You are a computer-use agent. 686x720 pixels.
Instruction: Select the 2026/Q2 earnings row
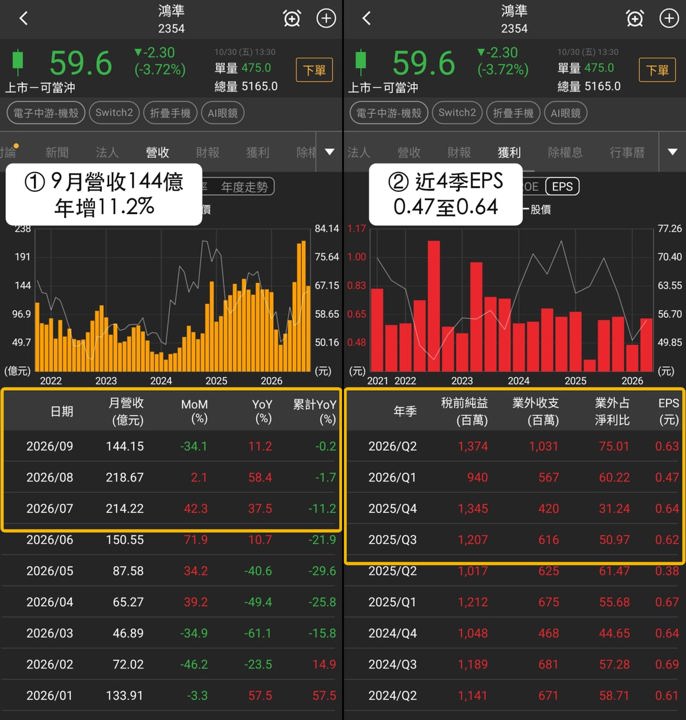pyautogui.click(x=515, y=446)
